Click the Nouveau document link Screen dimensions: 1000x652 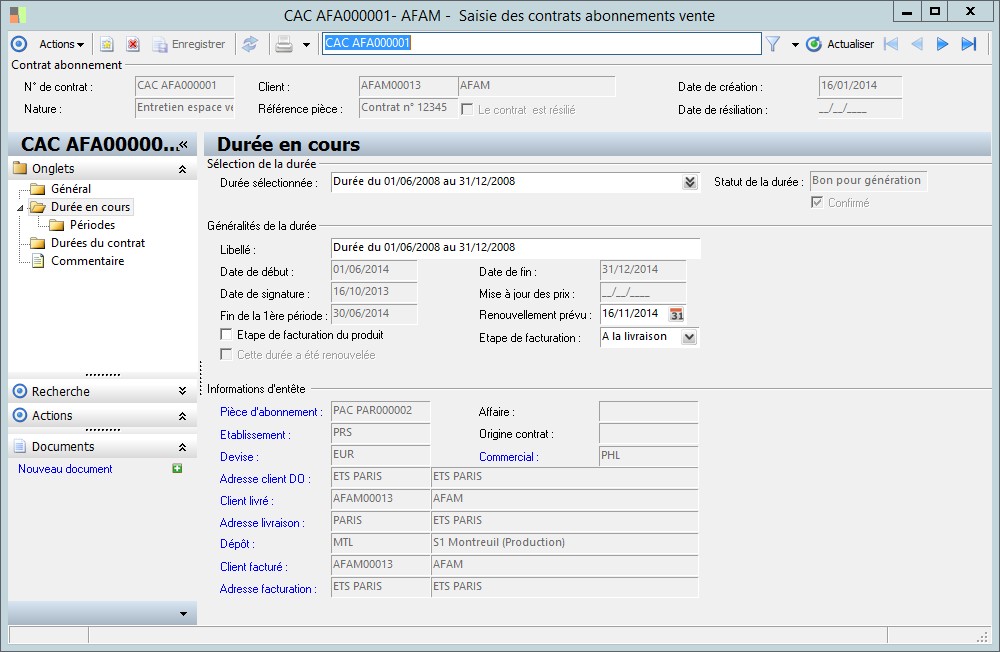point(65,469)
